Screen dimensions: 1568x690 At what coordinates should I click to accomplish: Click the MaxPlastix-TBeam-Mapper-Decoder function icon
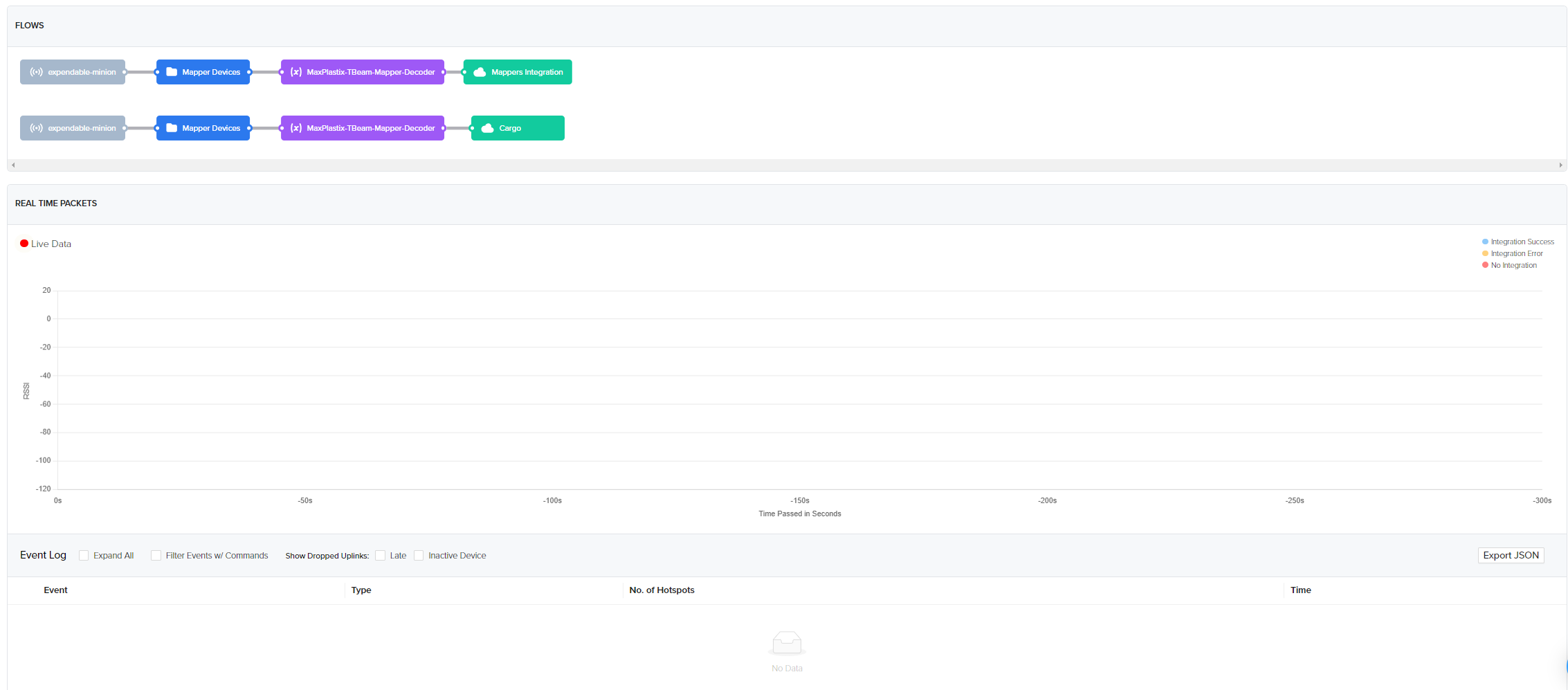click(x=295, y=71)
